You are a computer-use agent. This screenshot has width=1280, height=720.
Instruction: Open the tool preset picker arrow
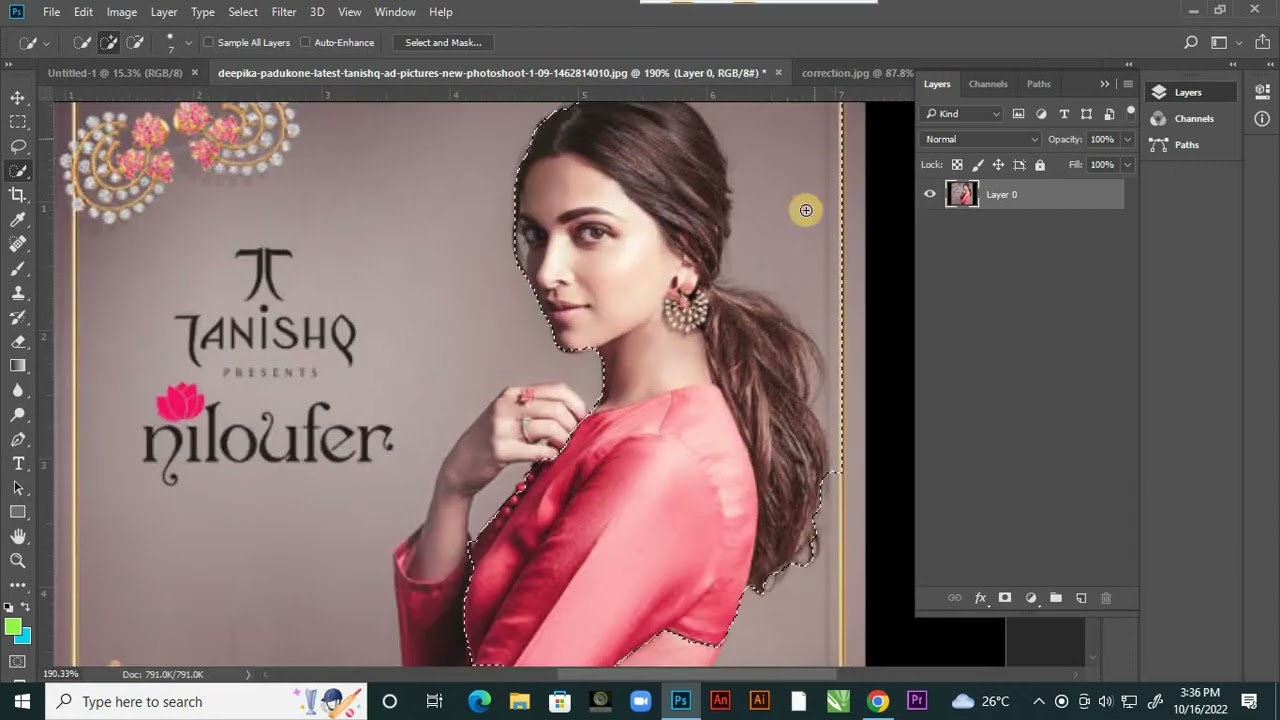point(46,43)
